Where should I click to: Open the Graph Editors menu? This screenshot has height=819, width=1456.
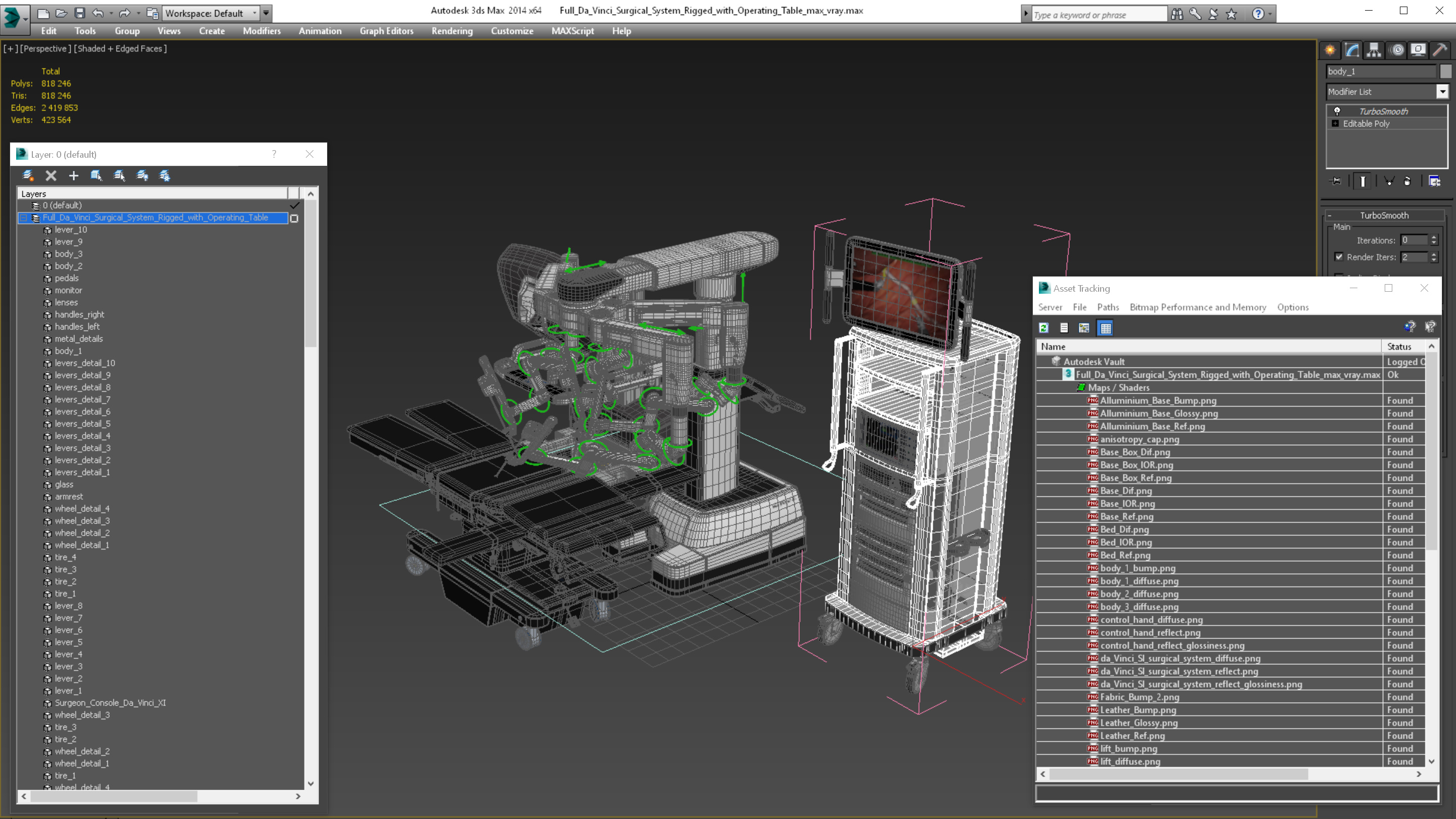coord(385,30)
